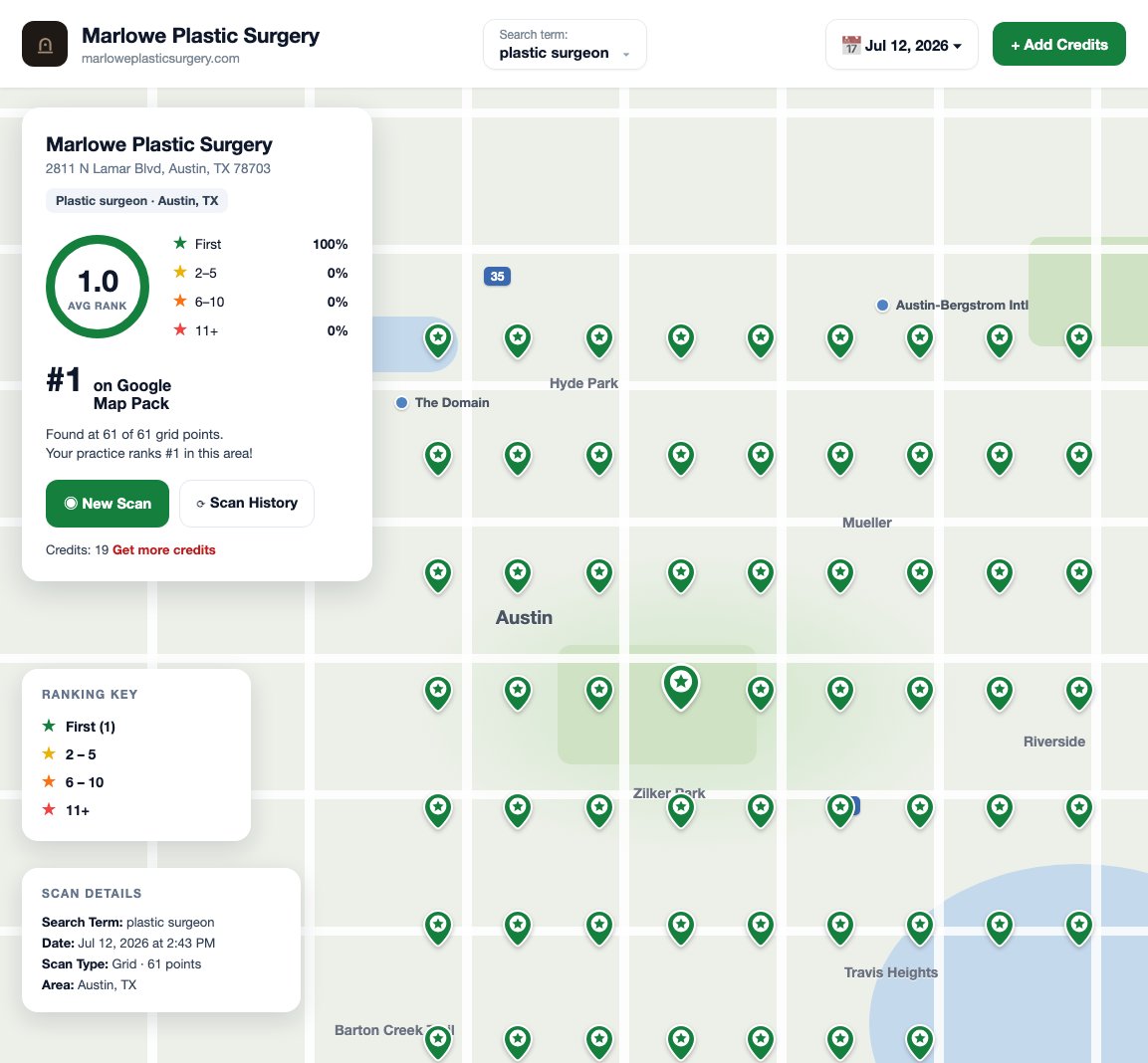Click the 1.0 AVG RANK circle
This screenshot has height=1063, width=1148.
[98, 287]
